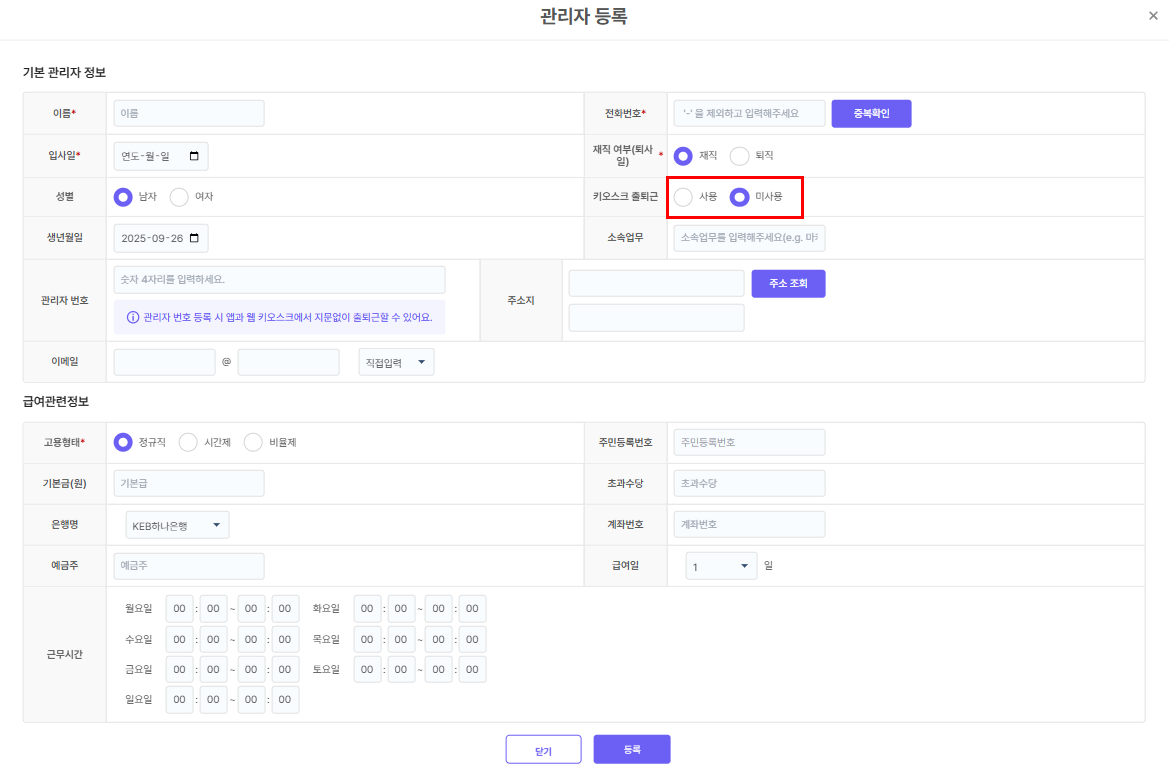Screen dimensions: 1169x769
Task: Click the info icon in 관리자 번호 notice
Action: (x=133, y=317)
